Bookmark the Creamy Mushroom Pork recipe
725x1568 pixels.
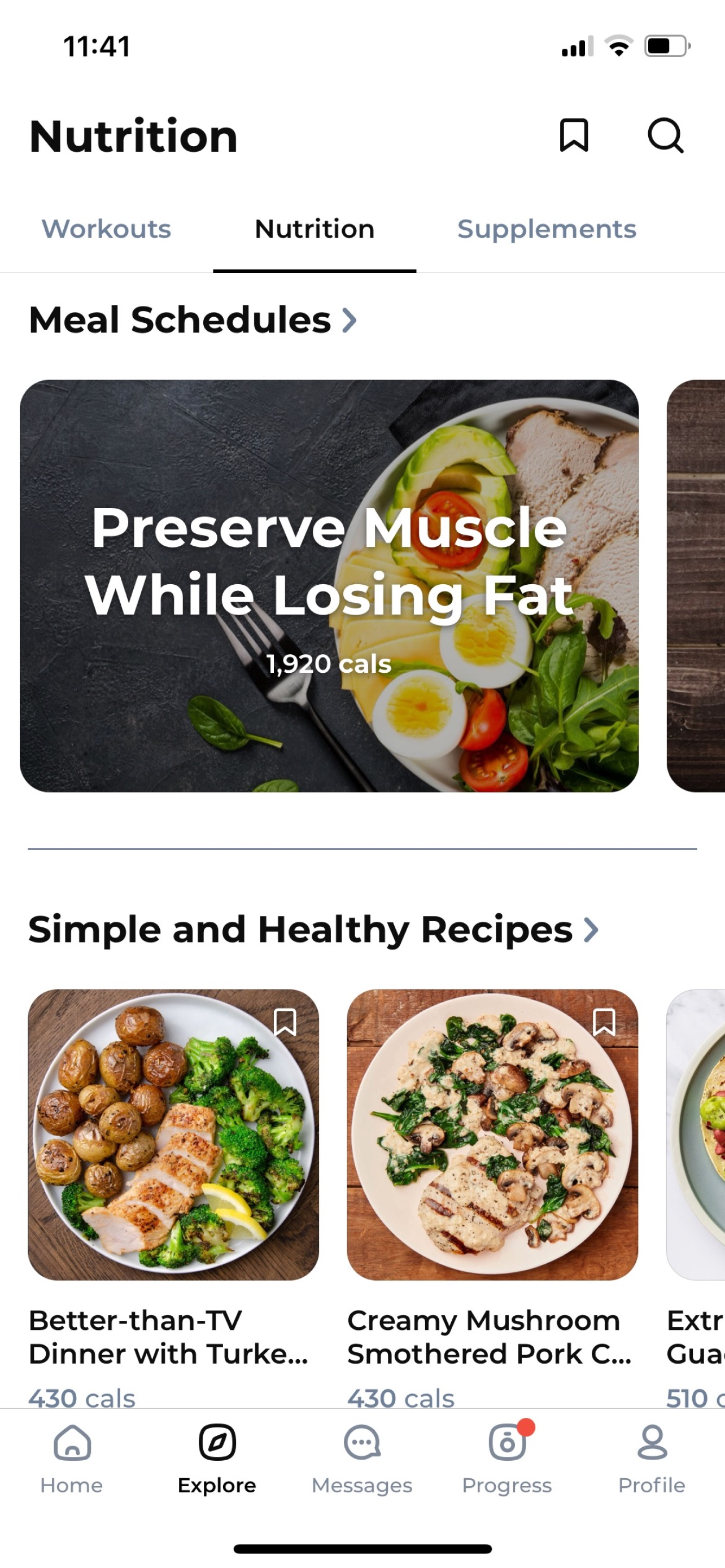(x=604, y=1022)
